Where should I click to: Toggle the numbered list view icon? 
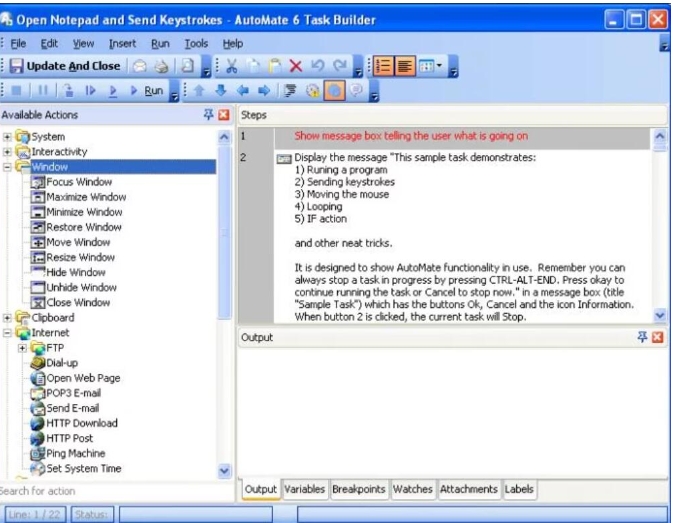pyautogui.click(x=383, y=66)
